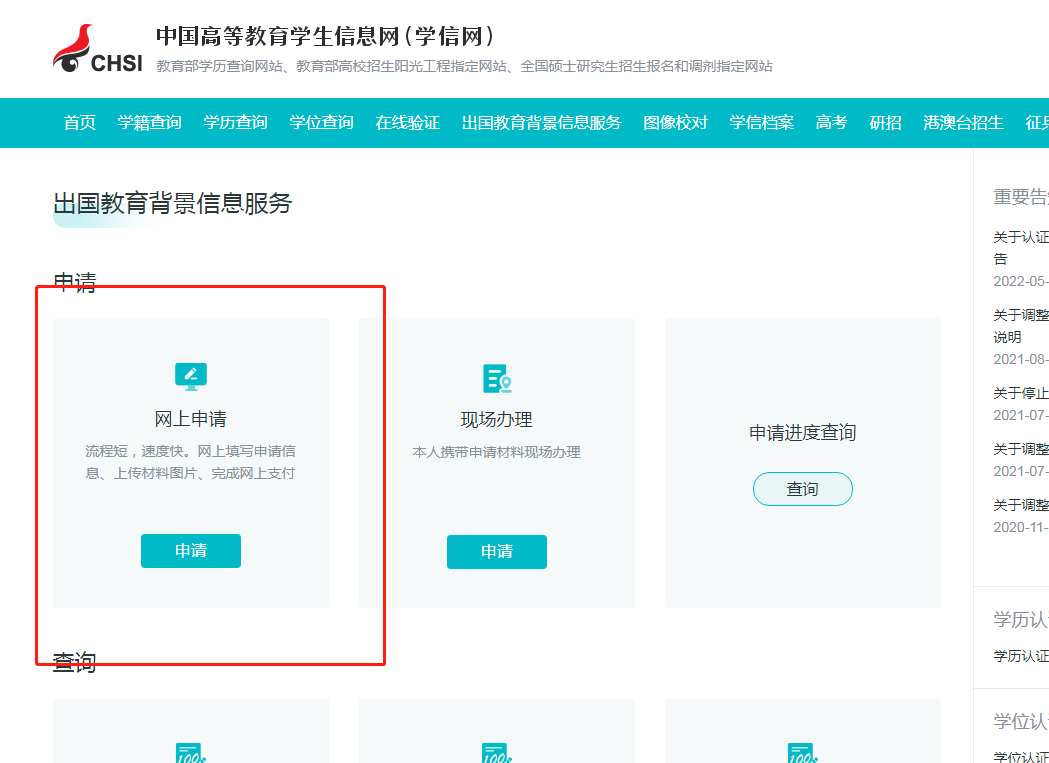The height and width of the screenshot is (763, 1049).
Task: Click the 现场办理 document icon
Action: click(496, 379)
